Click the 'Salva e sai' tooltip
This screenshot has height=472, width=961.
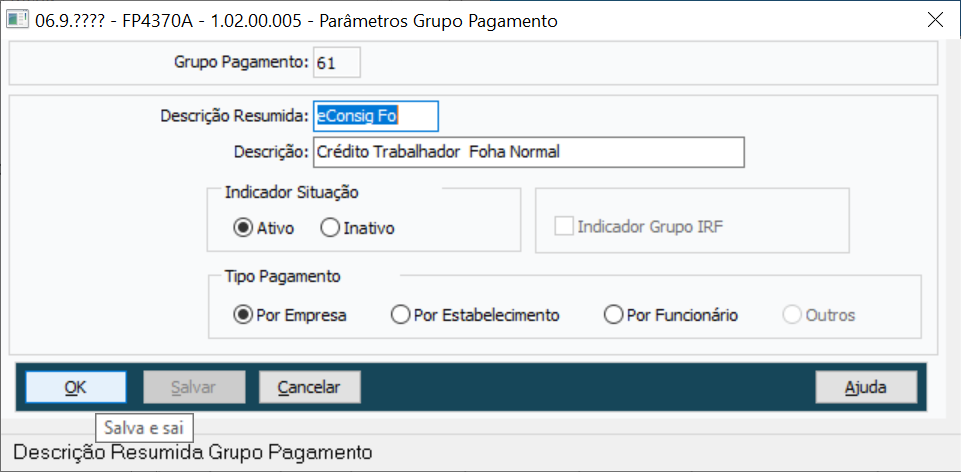click(144, 428)
